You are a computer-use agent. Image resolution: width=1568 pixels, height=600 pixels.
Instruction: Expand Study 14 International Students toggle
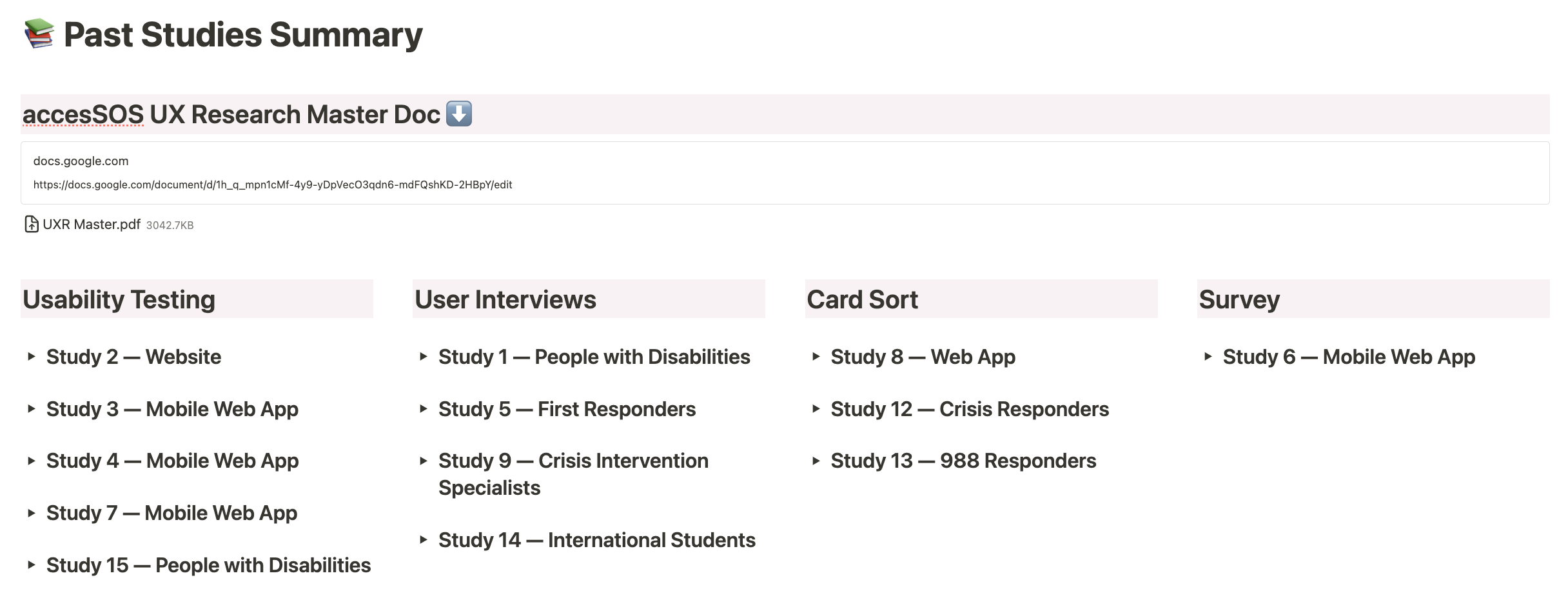423,539
